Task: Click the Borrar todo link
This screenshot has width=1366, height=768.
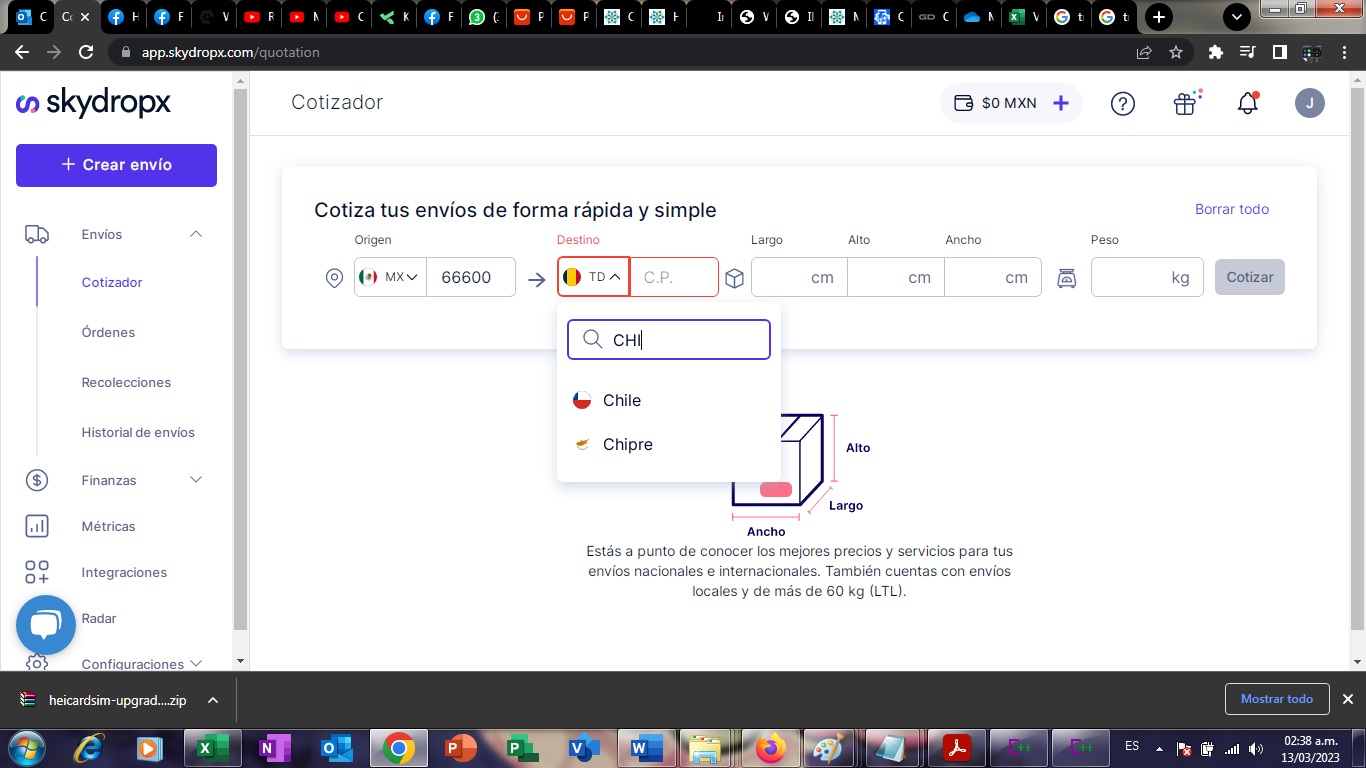Action: point(1232,209)
